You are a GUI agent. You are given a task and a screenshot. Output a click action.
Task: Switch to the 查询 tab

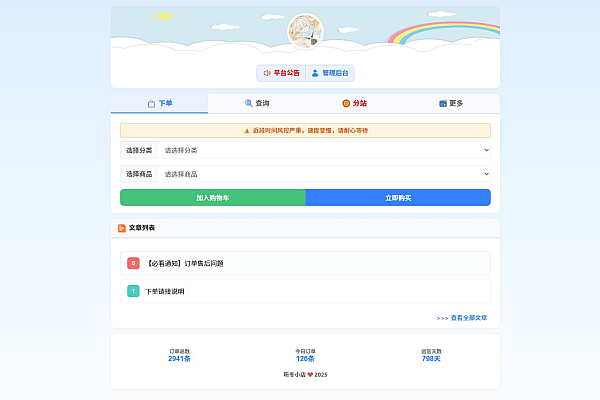[x=257, y=103]
